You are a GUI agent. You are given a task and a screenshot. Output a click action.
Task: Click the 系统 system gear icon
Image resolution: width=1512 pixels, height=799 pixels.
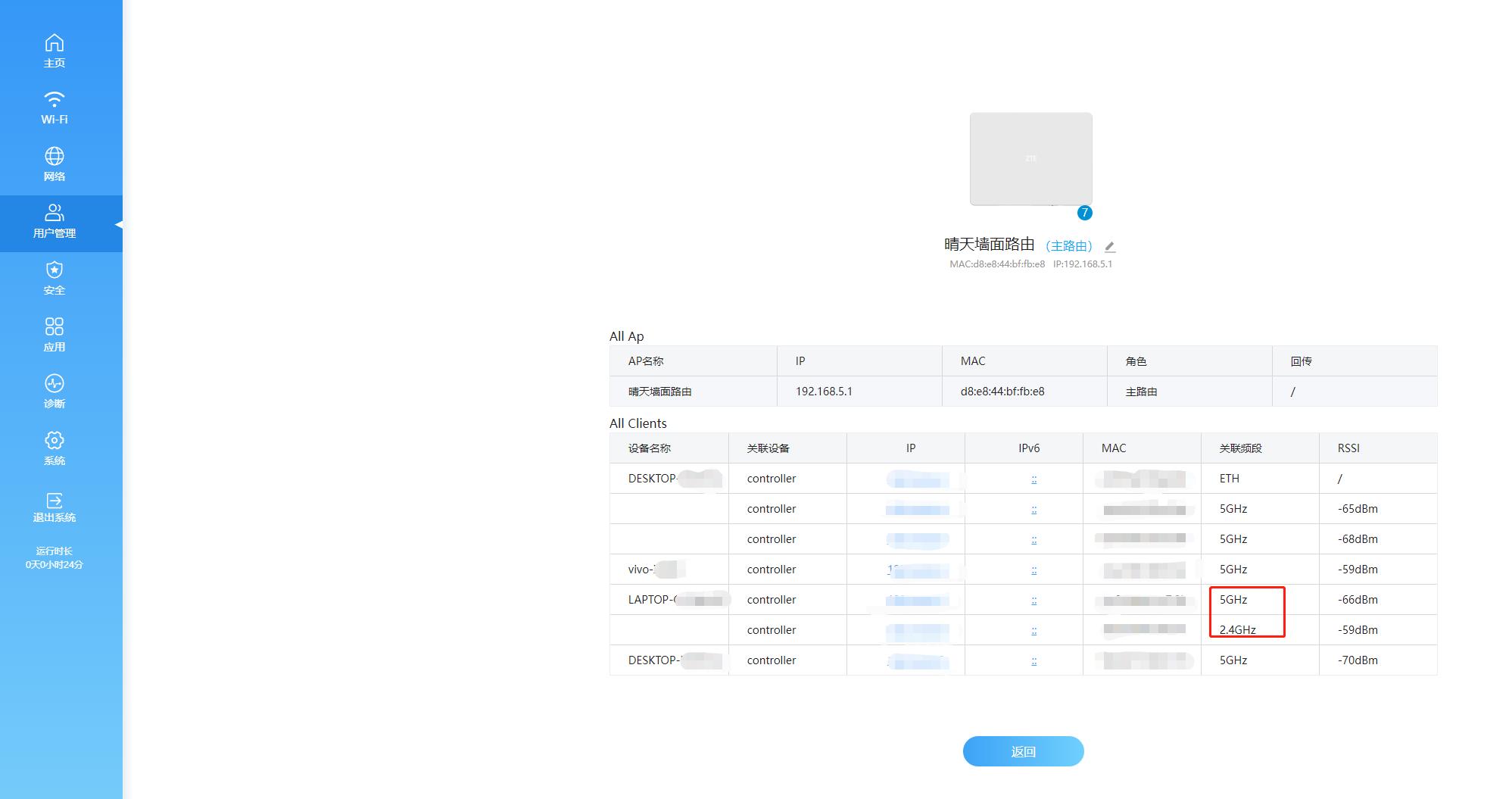coord(54,440)
